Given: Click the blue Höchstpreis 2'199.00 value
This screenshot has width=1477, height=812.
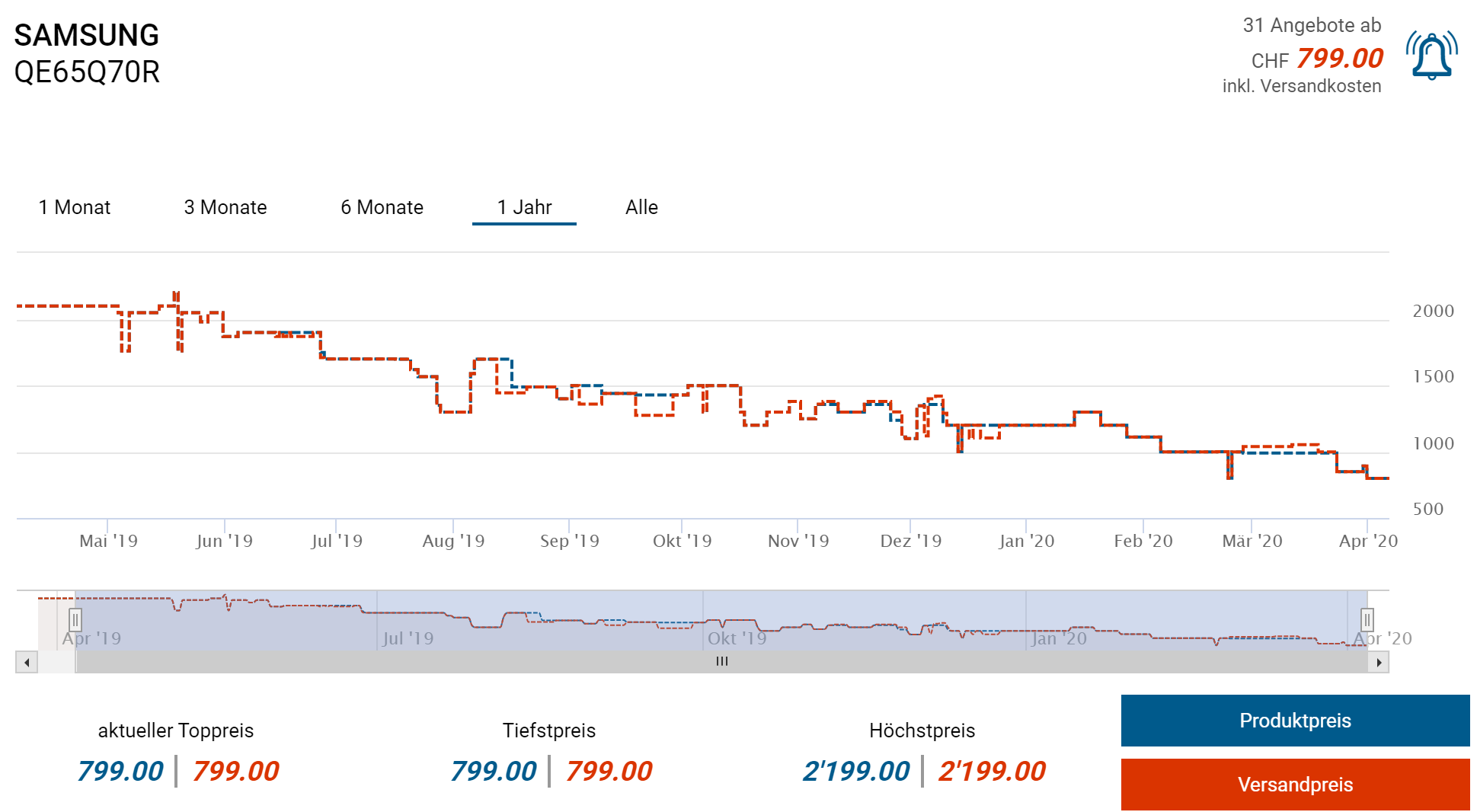Looking at the screenshot, I should point(856,771).
